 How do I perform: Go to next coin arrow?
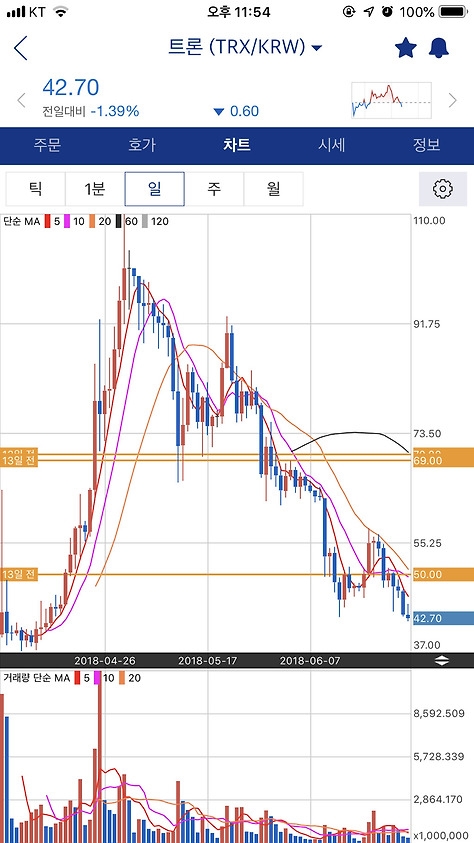coord(453,100)
